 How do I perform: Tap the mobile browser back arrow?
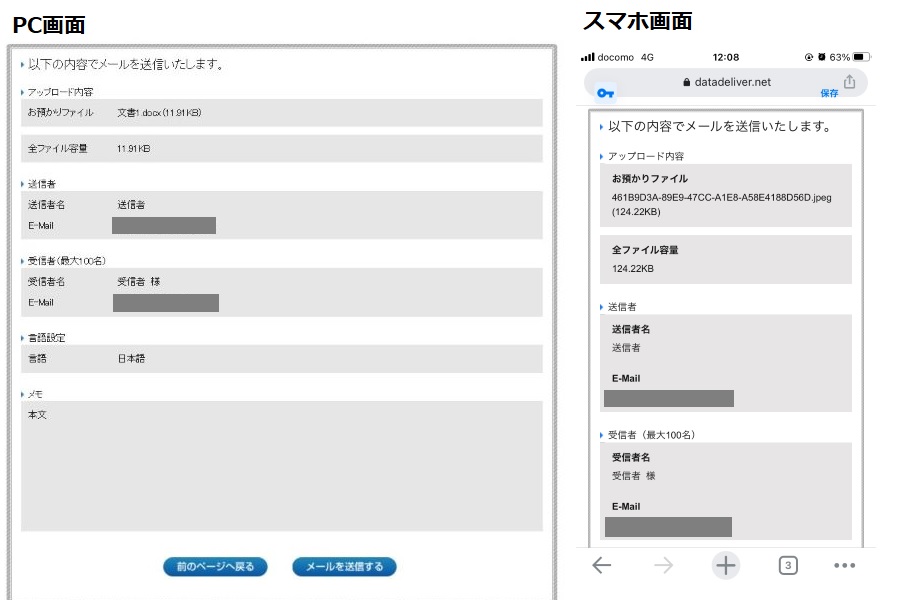(602, 565)
